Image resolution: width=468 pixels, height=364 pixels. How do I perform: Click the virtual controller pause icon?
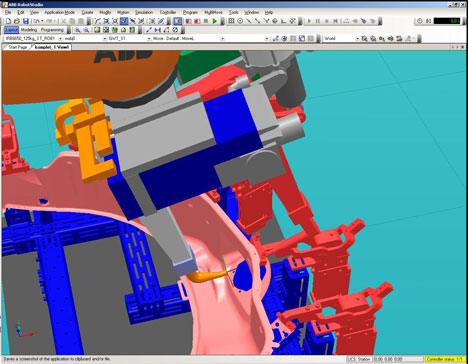point(318,21)
